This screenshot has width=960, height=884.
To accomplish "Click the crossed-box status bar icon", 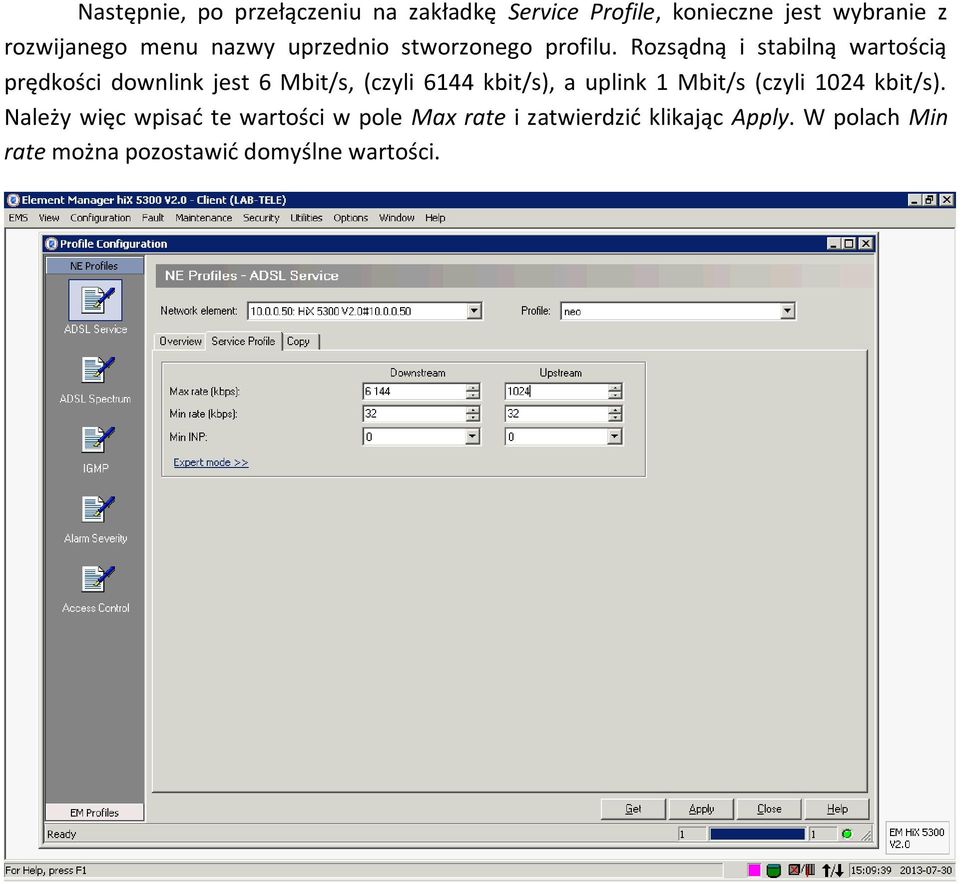I will [x=801, y=870].
